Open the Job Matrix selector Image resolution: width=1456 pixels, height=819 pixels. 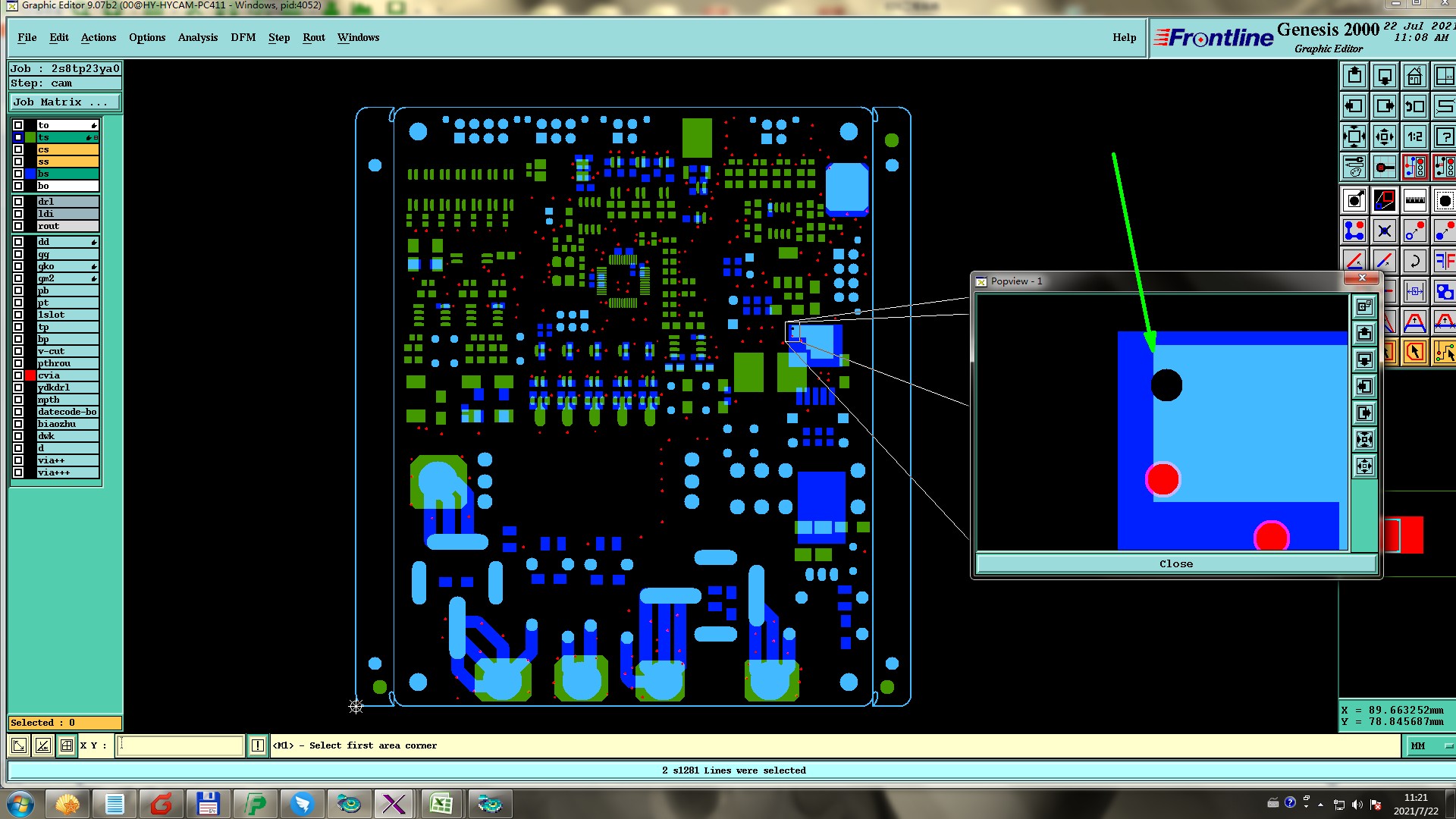click(64, 102)
